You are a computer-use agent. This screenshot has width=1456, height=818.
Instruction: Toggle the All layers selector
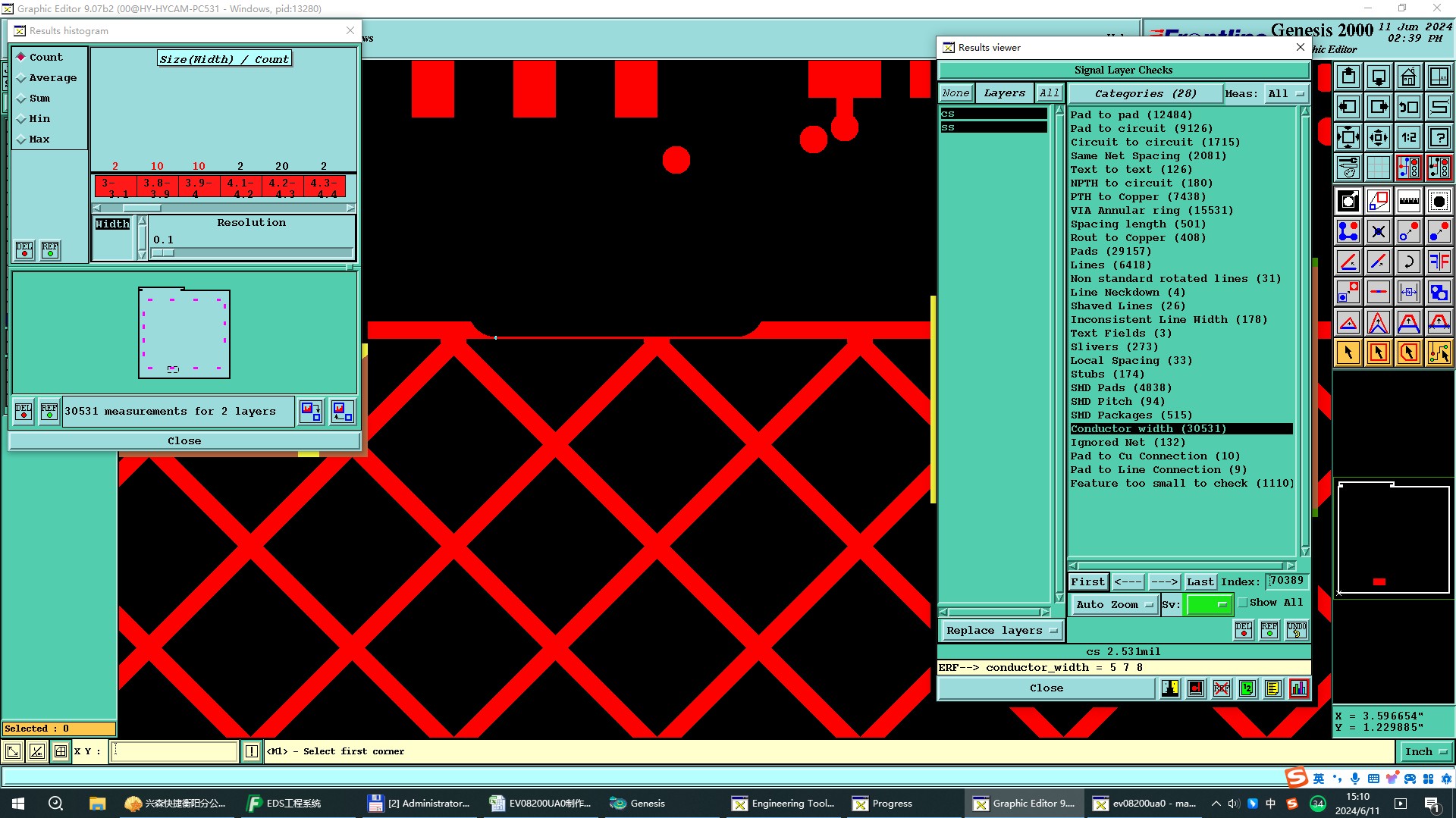point(1050,93)
